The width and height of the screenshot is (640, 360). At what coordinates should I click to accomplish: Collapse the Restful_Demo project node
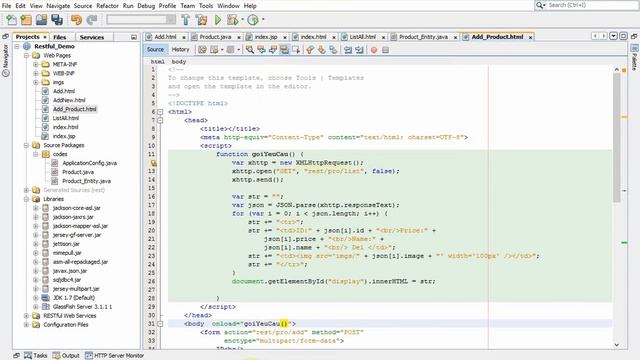click(17, 47)
